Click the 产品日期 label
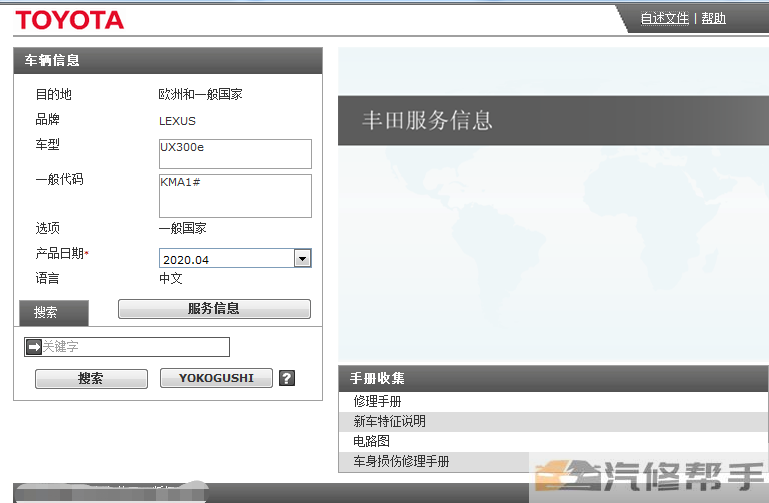769x503 pixels. click(x=60, y=253)
